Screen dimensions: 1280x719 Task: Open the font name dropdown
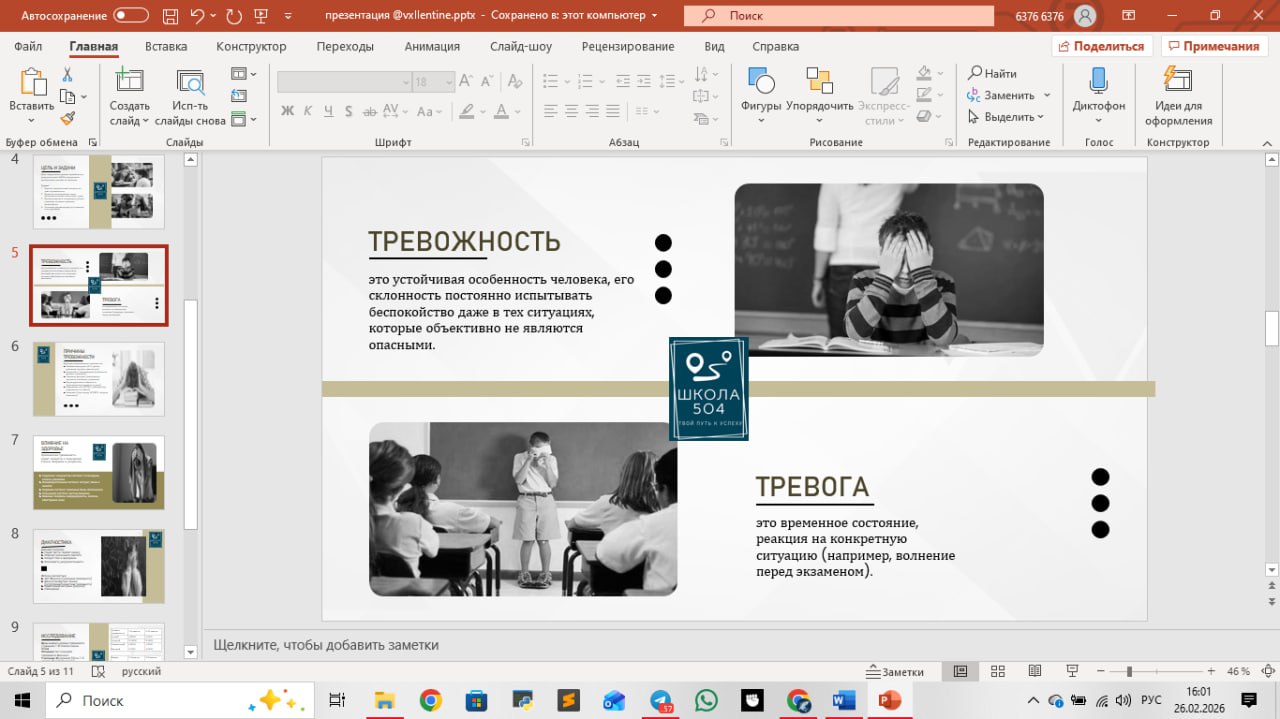coord(405,82)
